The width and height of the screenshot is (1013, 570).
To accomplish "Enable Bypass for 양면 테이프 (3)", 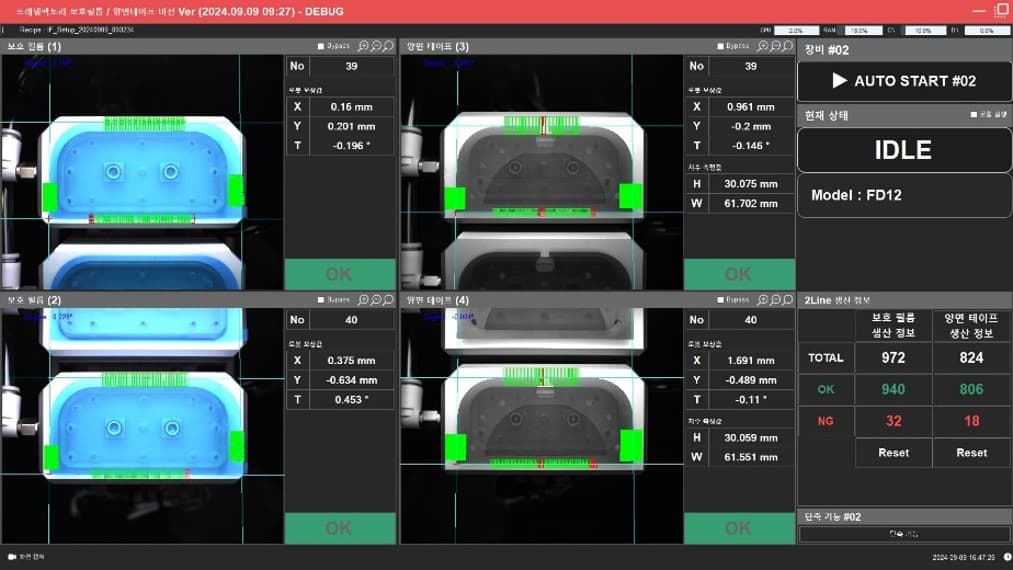I will [720, 47].
